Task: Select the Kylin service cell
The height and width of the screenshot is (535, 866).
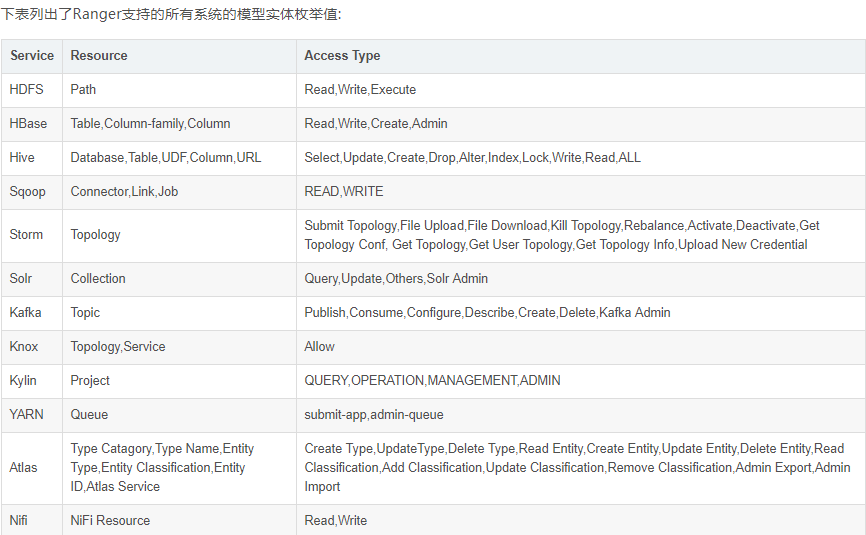Action: click(x=32, y=381)
